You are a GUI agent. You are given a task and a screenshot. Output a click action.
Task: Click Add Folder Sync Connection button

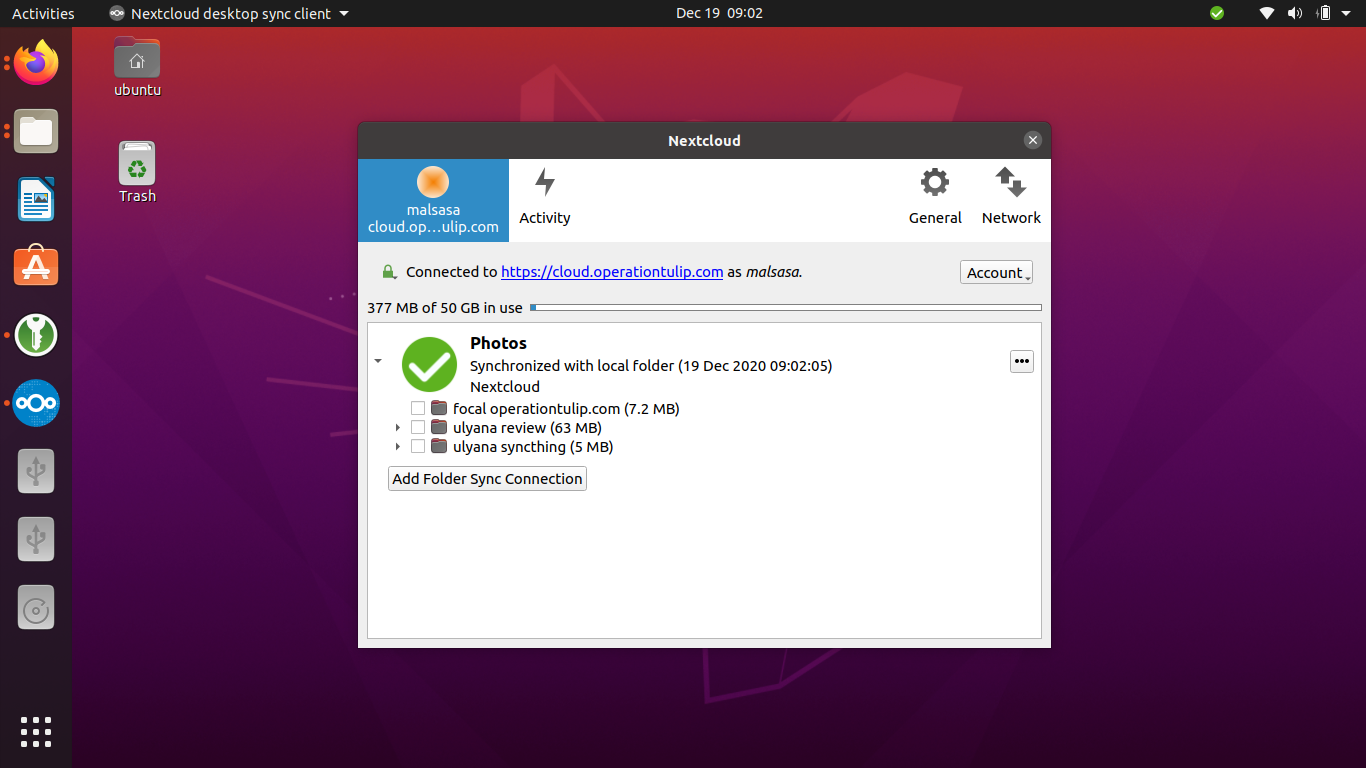click(487, 479)
